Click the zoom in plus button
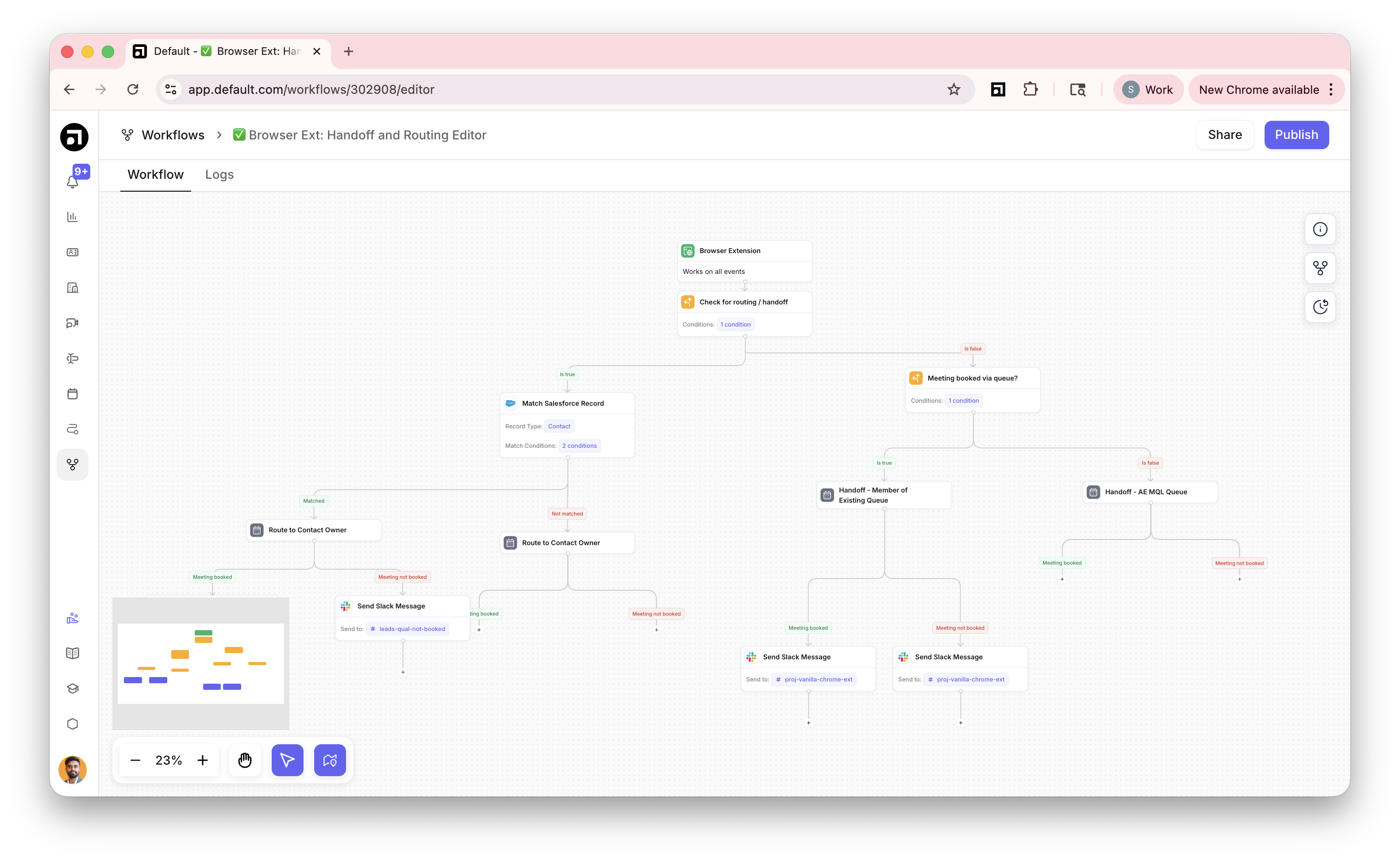 (x=202, y=760)
